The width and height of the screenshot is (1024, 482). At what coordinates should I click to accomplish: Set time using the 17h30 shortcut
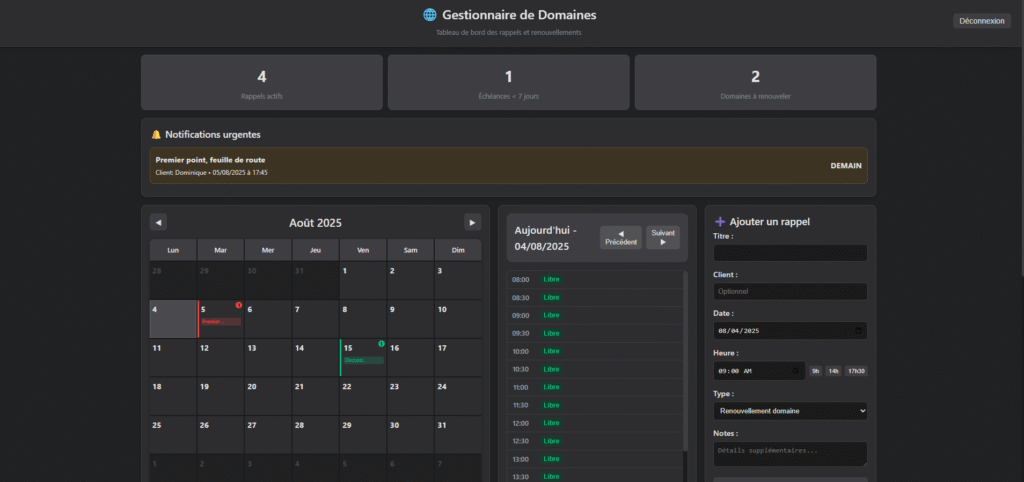point(856,371)
